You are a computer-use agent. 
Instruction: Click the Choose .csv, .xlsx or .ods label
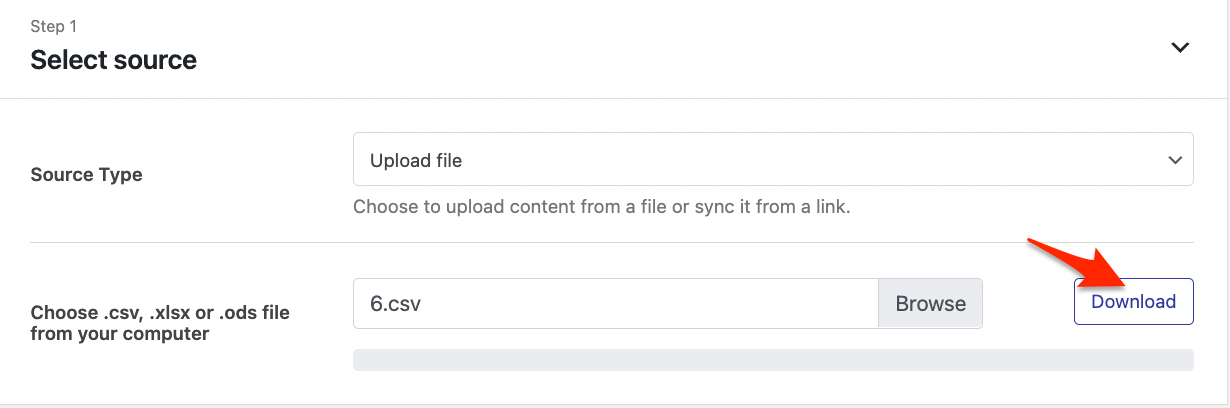pos(160,312)
